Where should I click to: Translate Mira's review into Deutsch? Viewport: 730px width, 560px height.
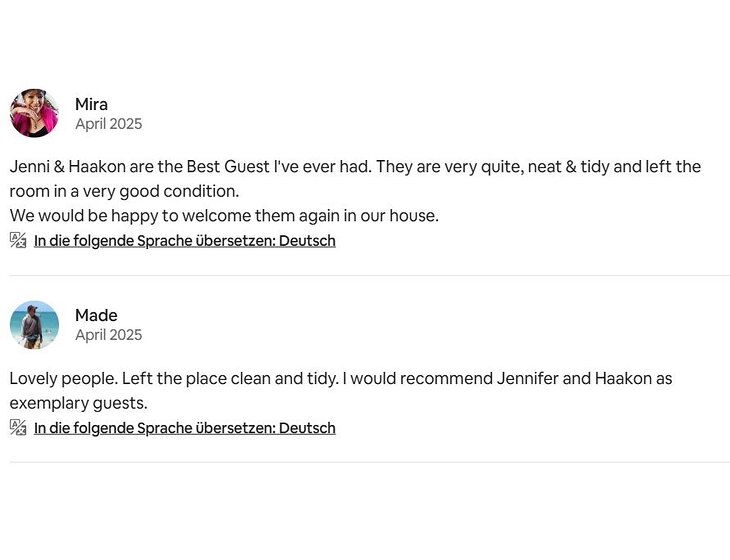click(184, 241)
